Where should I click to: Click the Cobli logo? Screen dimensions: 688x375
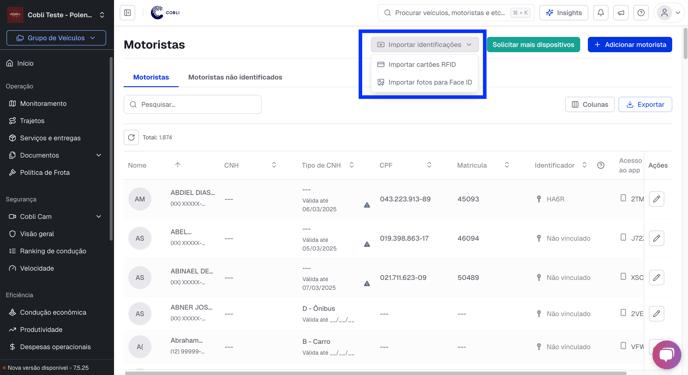click(x=165, y=13)
